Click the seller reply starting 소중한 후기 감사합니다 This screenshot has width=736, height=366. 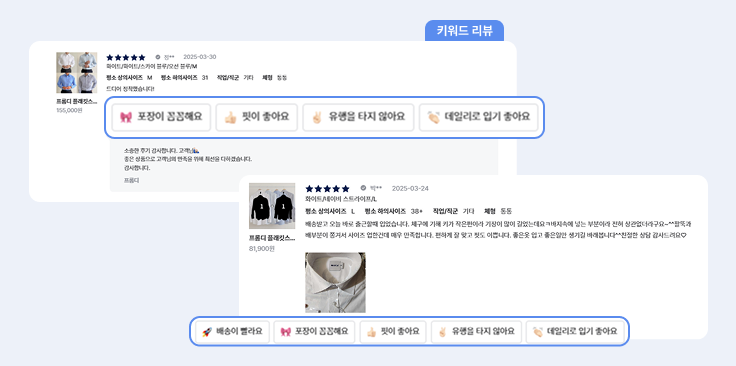point(188,159)
